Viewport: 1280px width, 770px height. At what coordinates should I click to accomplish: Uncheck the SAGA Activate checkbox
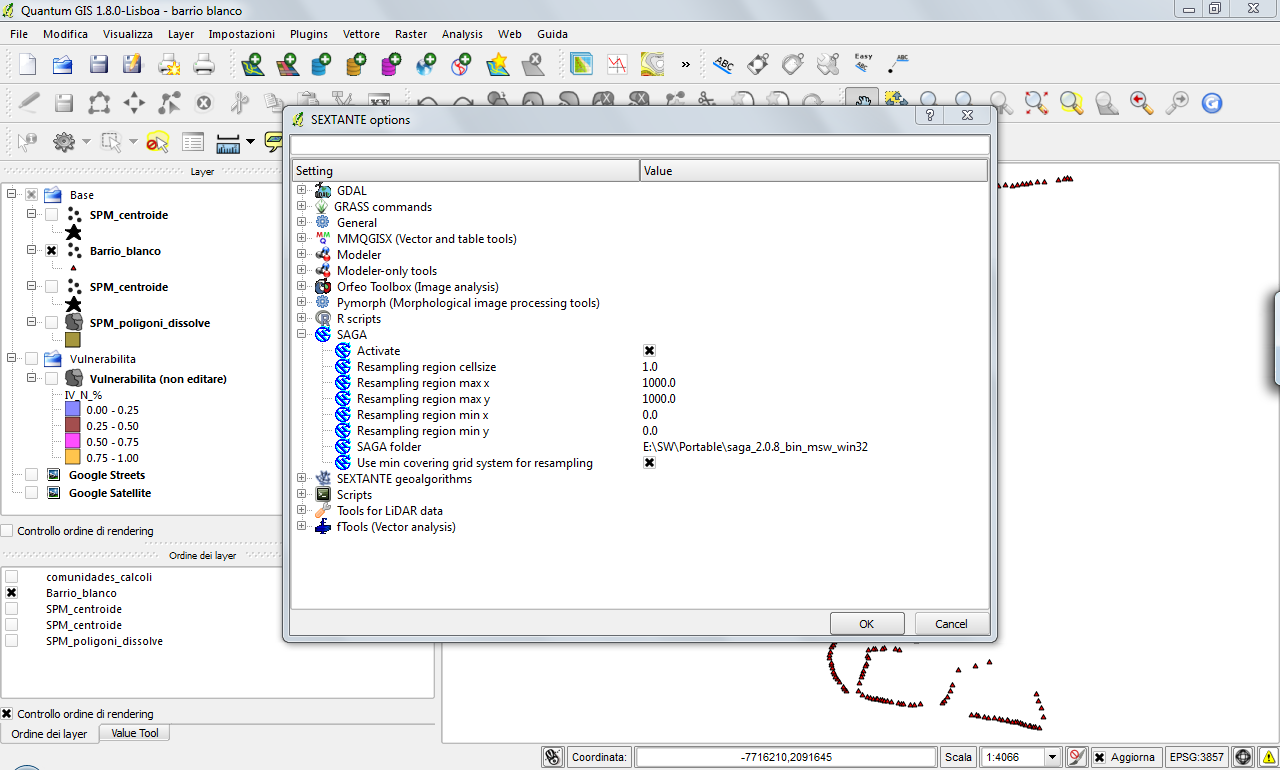649,351
